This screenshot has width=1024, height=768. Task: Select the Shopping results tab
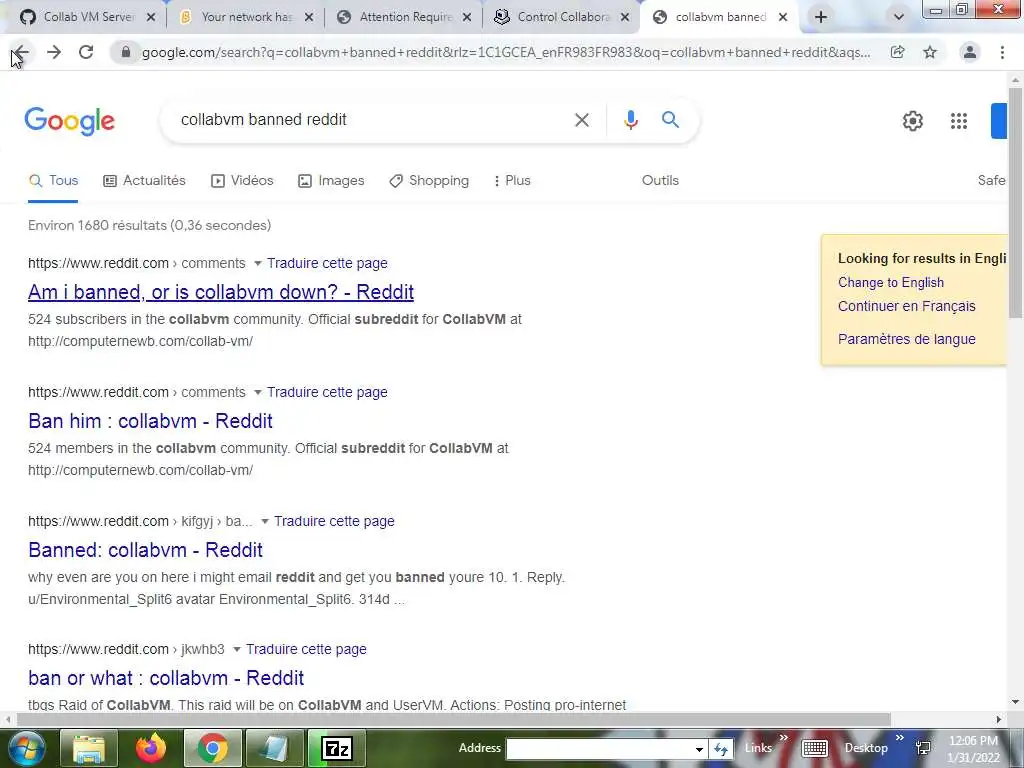(x=429, y=181)
